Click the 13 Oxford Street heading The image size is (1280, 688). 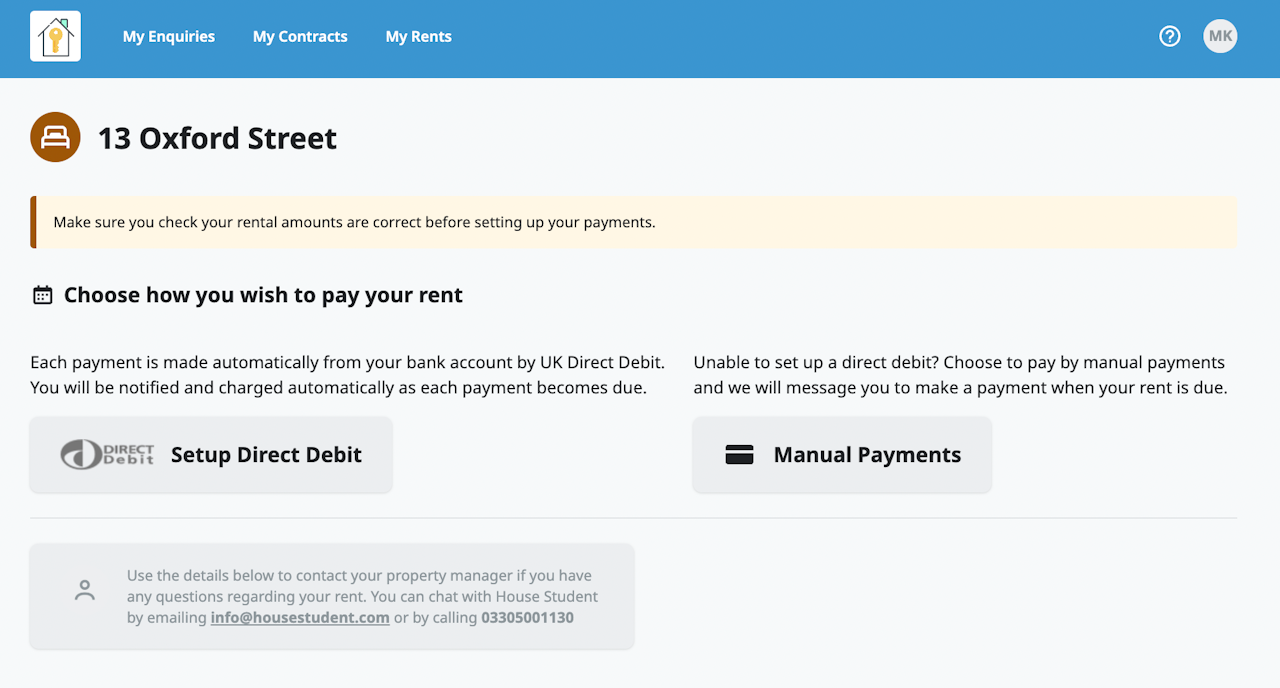click(x=217, y=138)
